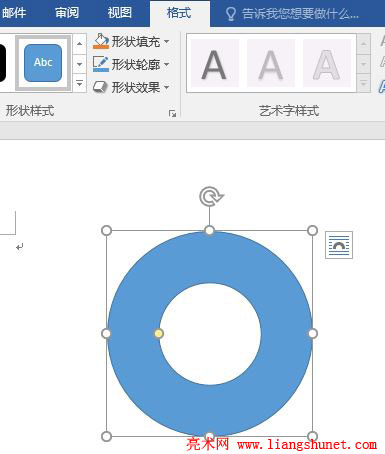
Task: Apply the third outlined WordArt style
Action: 327,63
